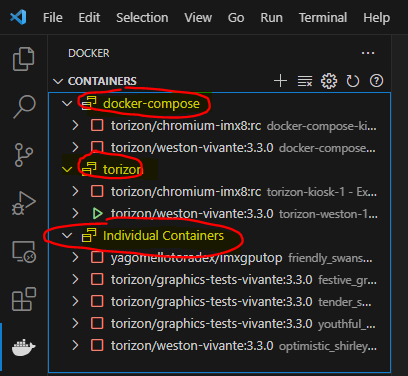
Task: Expand the torizon-kiosk-1 container row
Action: [75, 191]
